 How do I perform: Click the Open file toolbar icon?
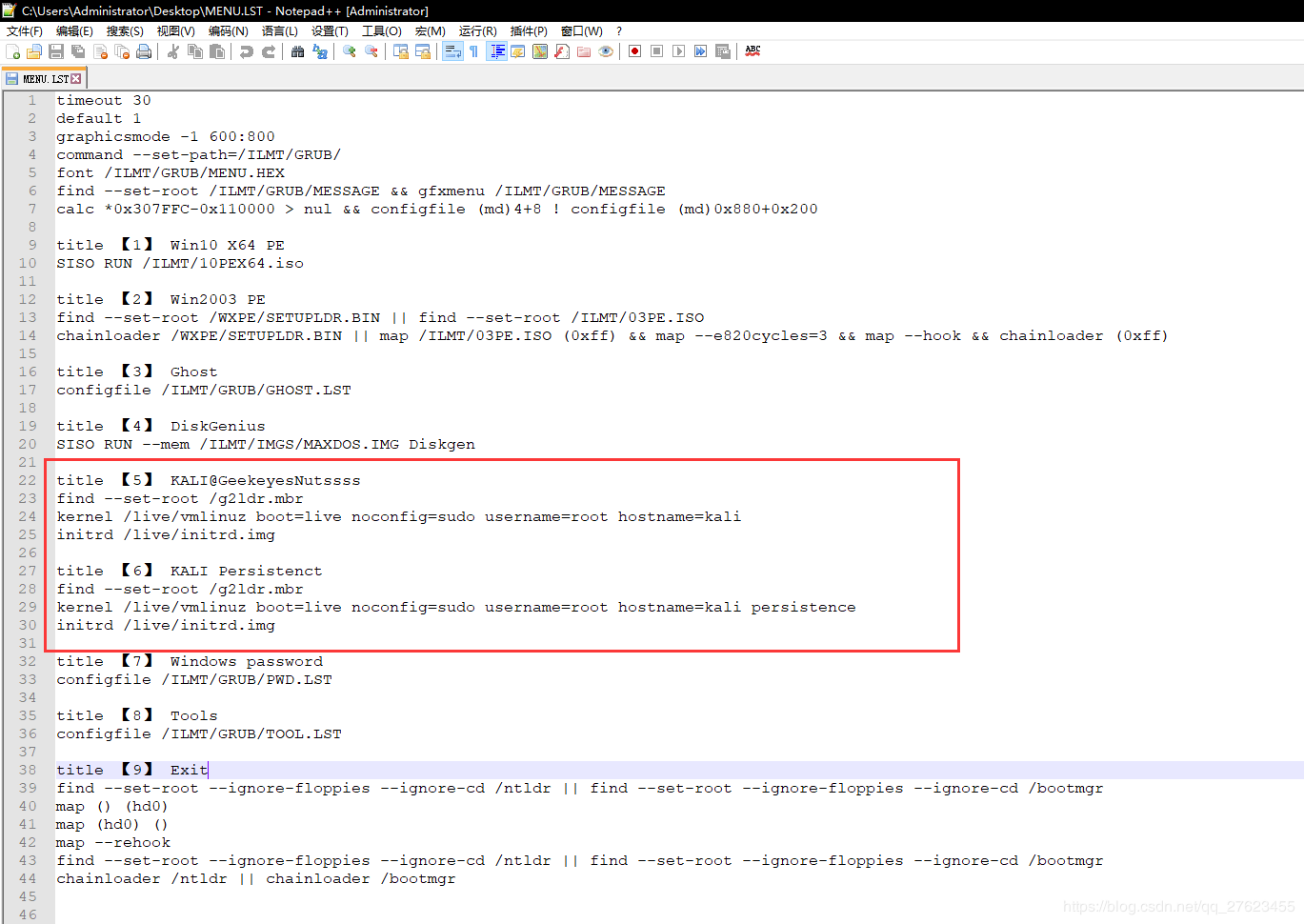point(34,51)
